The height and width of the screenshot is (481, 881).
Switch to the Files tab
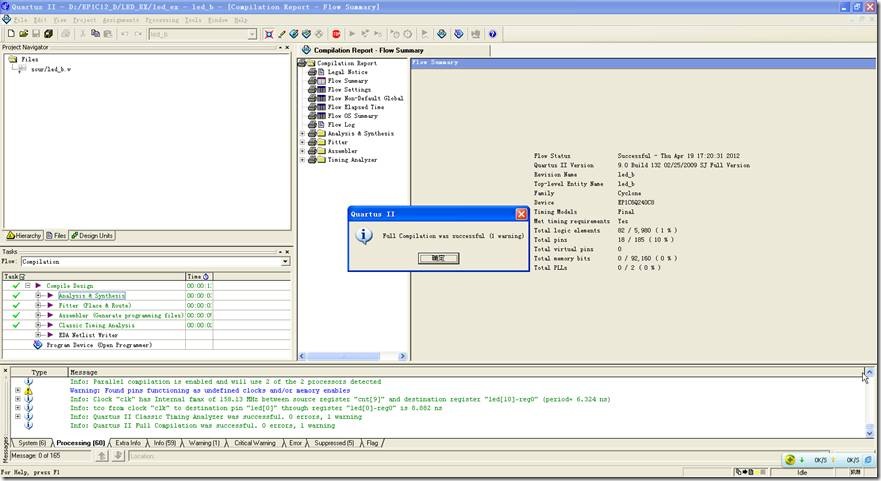click(56, 235)
